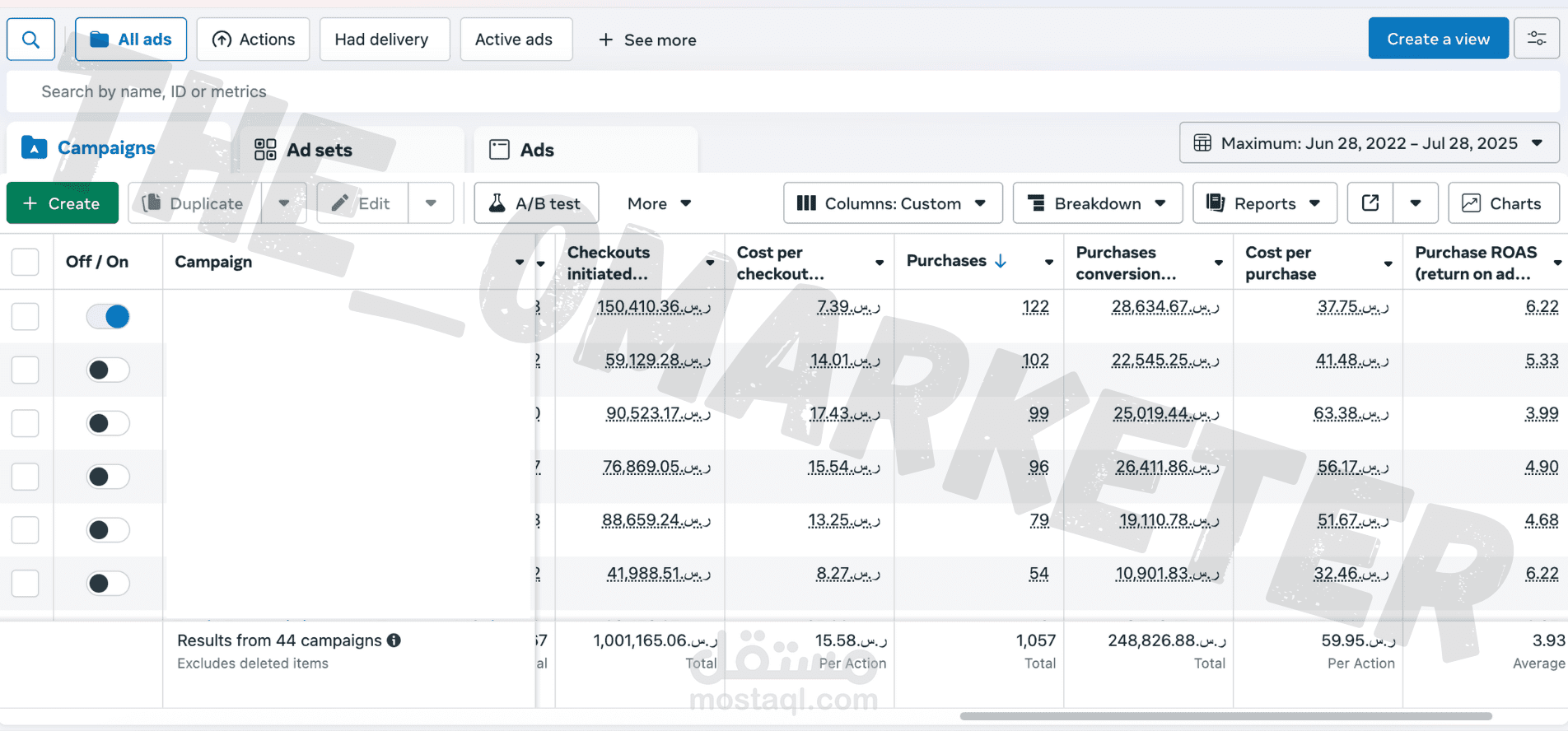The width and height of the screenshot is (1568, 731).
Task: Open the Columns: Custom dropdown
Action: 893,203
